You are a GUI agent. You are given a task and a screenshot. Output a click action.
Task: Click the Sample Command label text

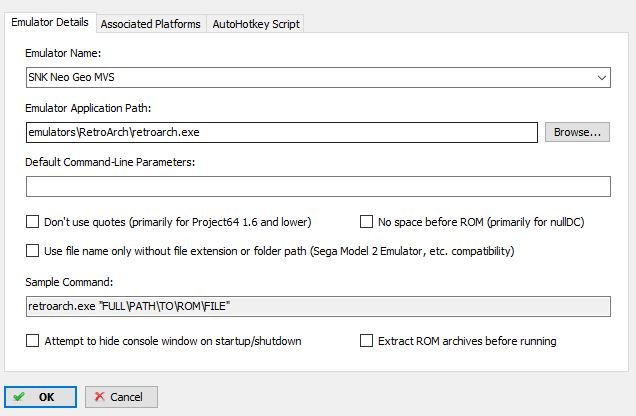coord(69,282)
